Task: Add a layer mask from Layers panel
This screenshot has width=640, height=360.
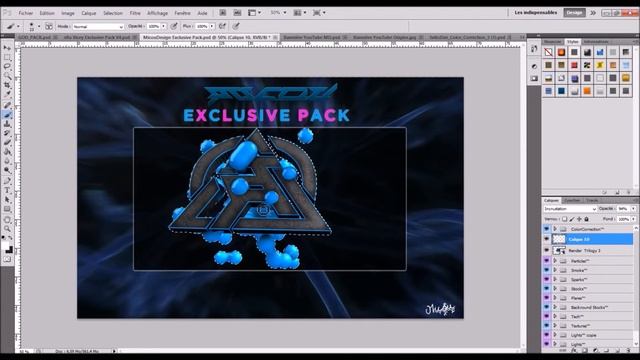Action: pos(584,350)
